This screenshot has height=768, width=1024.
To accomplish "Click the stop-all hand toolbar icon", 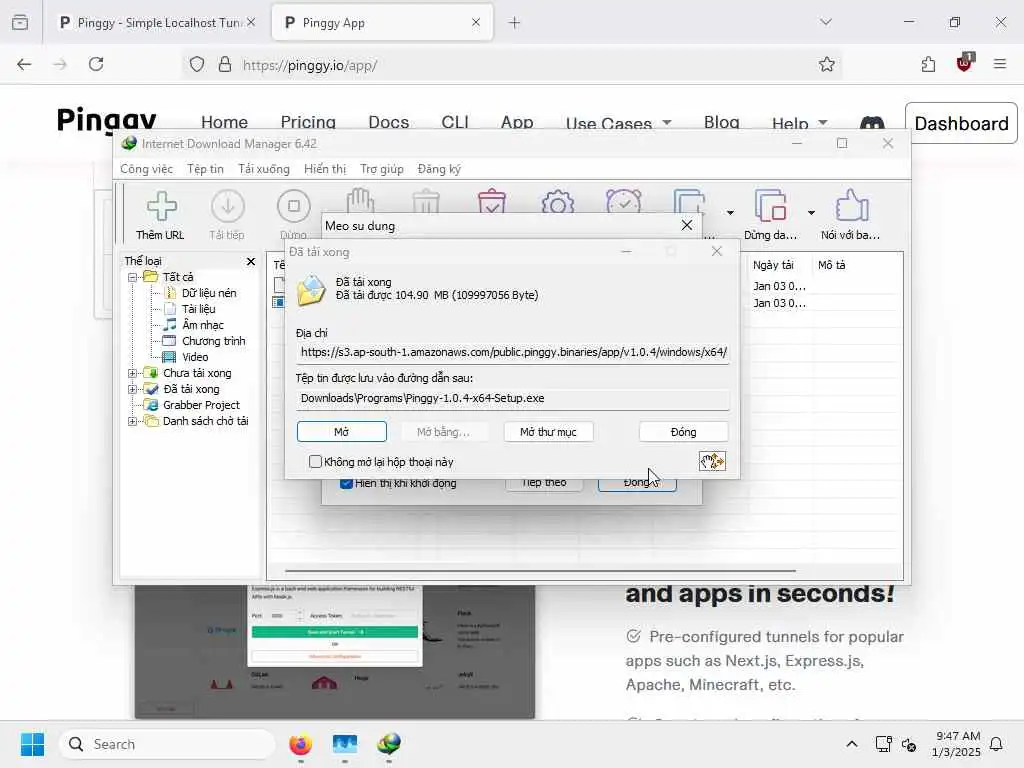I will [360, 200].
